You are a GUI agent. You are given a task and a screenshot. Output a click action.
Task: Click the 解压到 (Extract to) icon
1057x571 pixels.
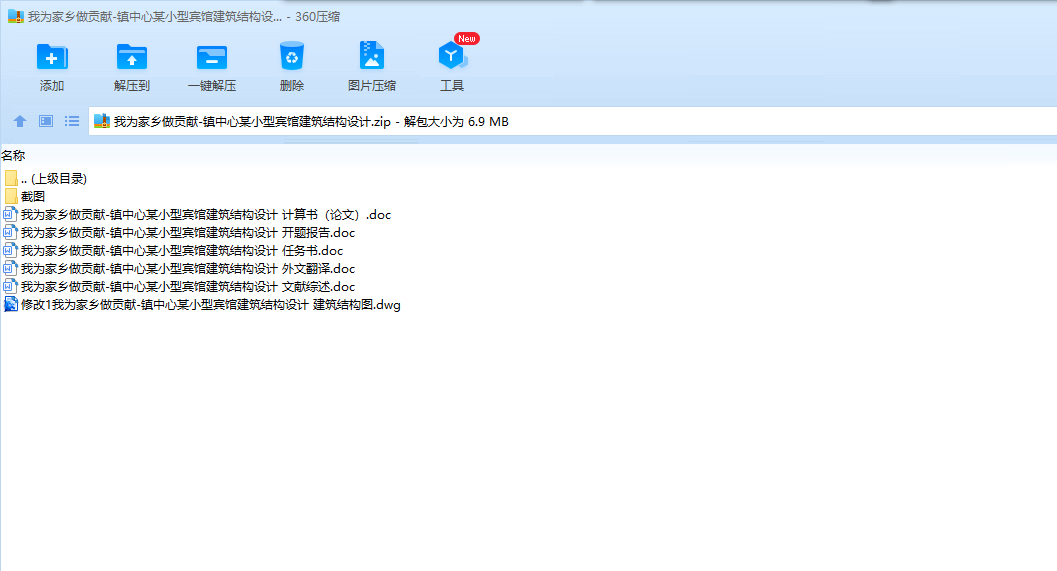(131, 57)
